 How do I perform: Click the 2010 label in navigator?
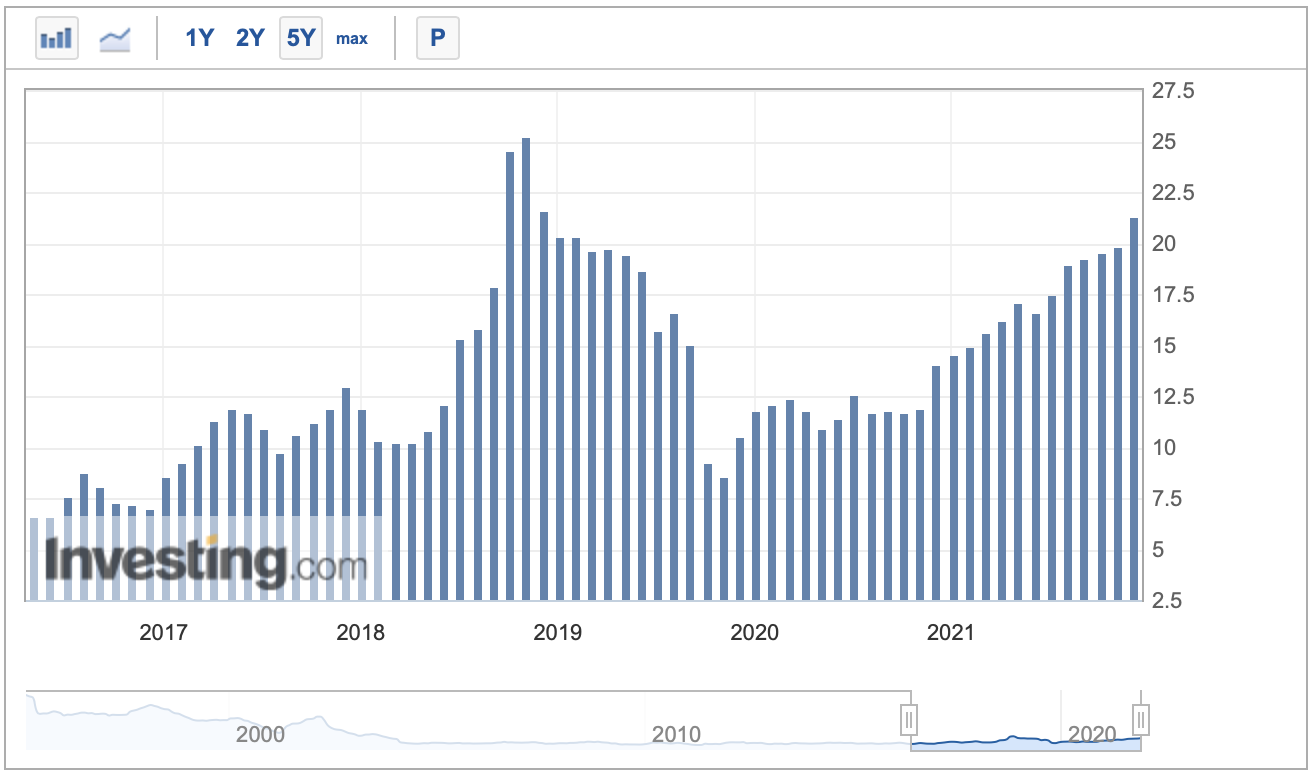coord(676,735)
